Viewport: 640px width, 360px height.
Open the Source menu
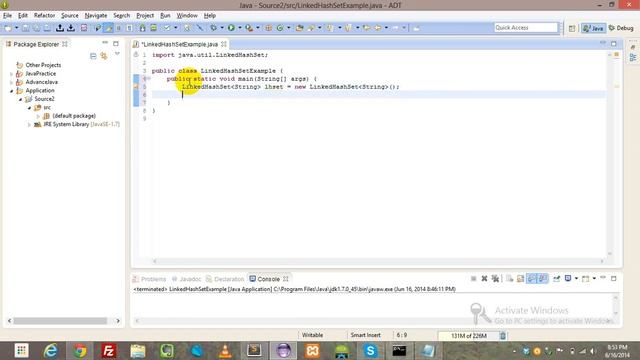70,16
